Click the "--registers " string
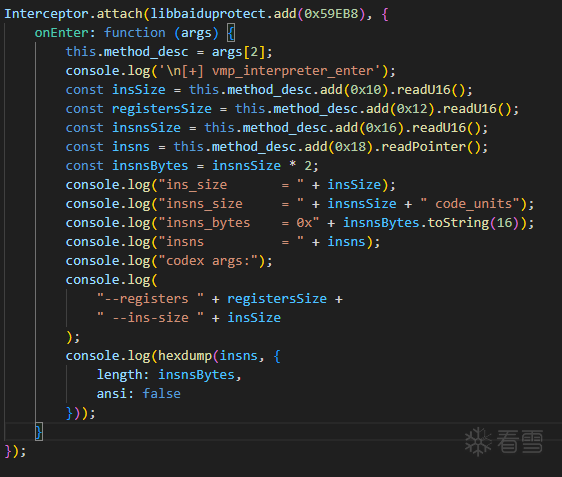This screenshot has width=562, height=477. click(x=150, y=299)
